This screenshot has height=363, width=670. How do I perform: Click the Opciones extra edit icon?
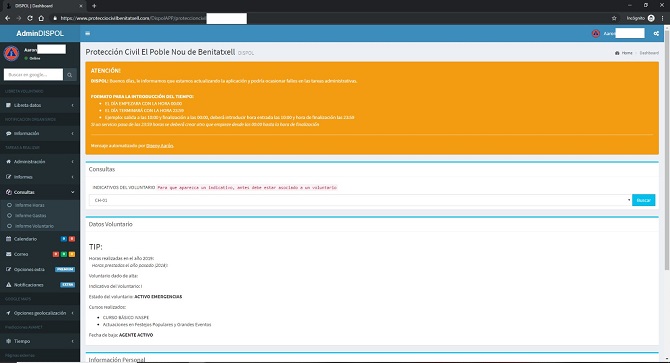click(8, 269)
